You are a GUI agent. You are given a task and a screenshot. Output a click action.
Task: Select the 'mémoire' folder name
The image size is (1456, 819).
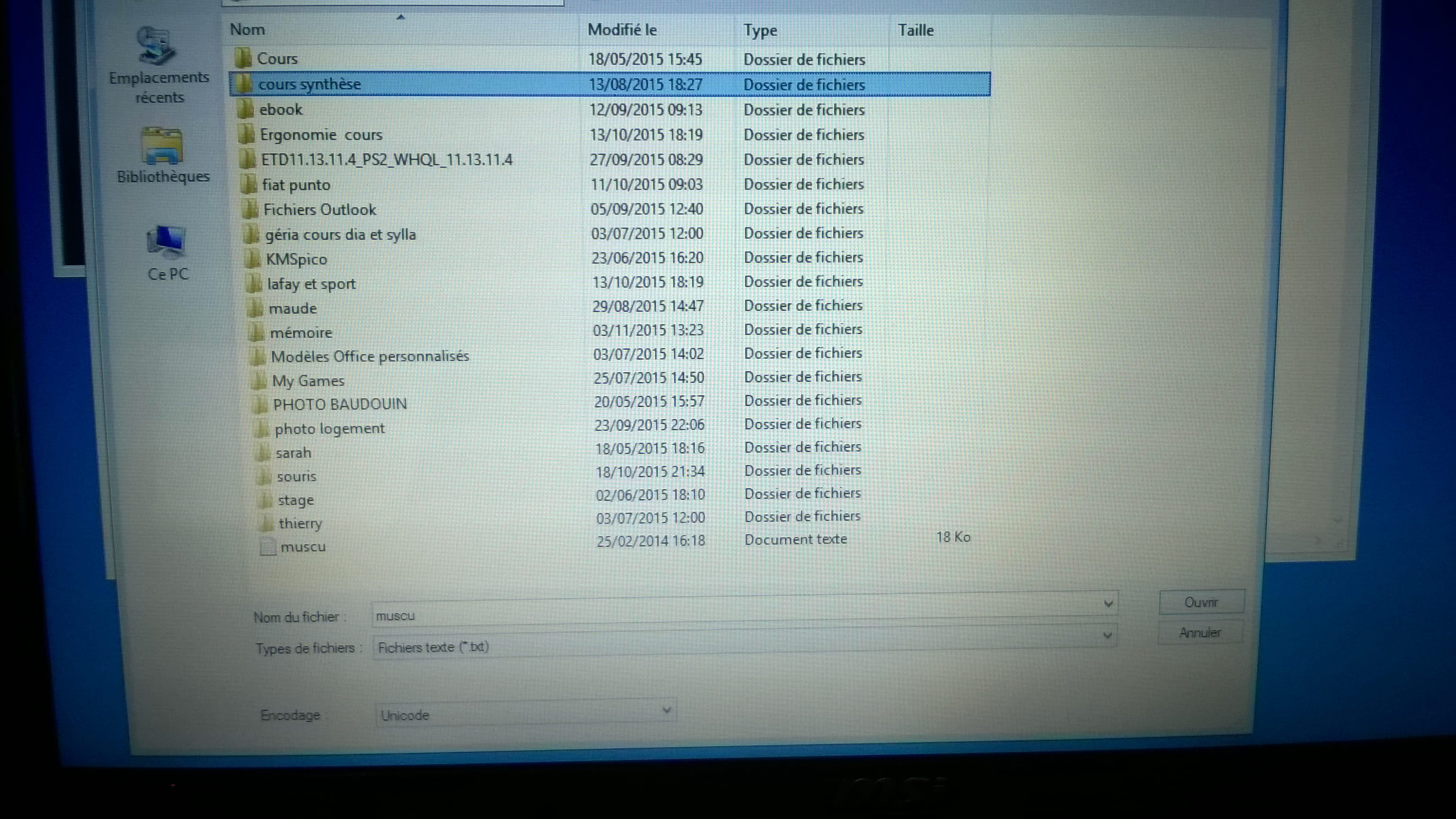point(301,333)
